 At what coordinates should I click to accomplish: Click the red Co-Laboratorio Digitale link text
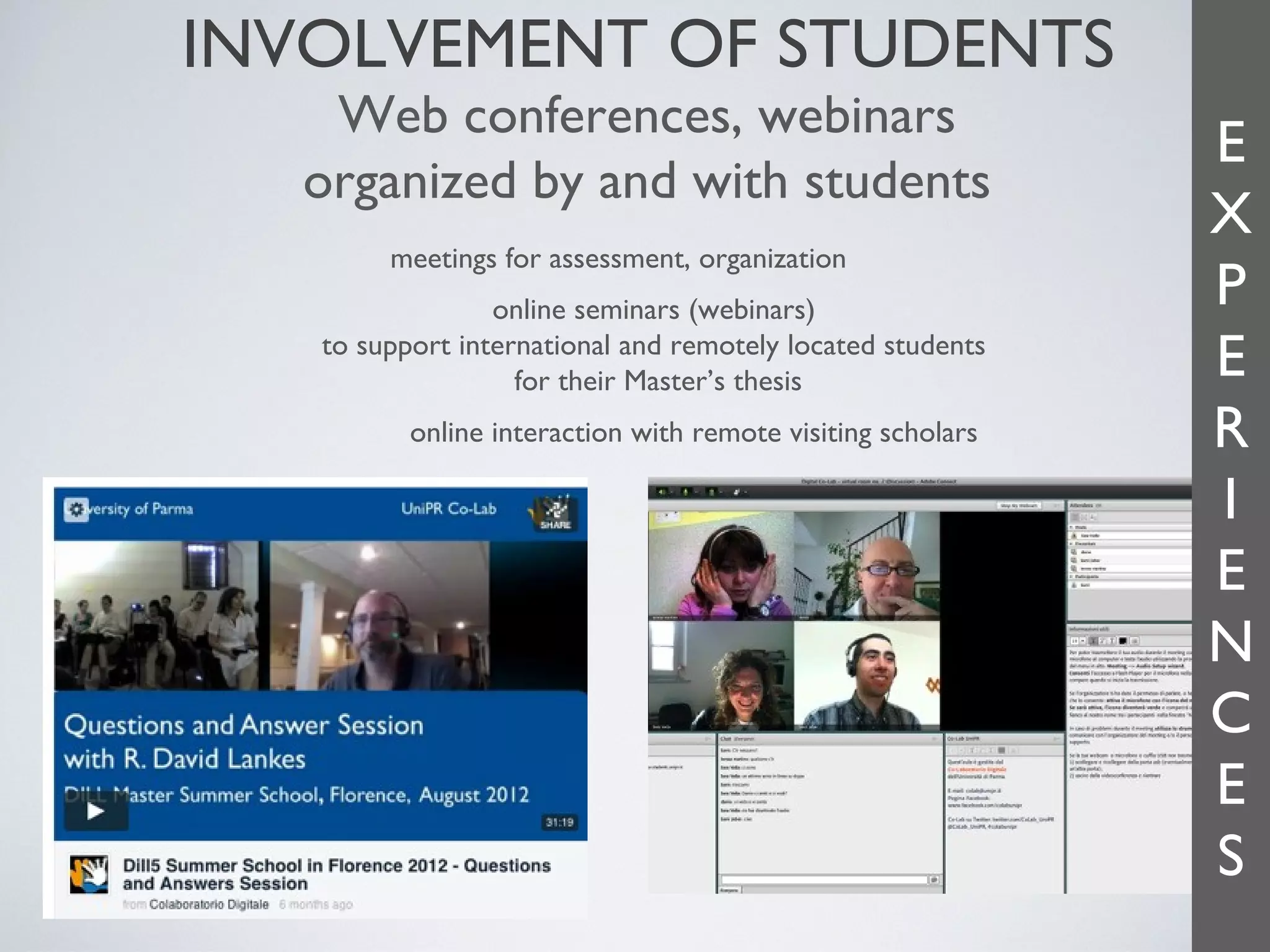tap(977, 769)
